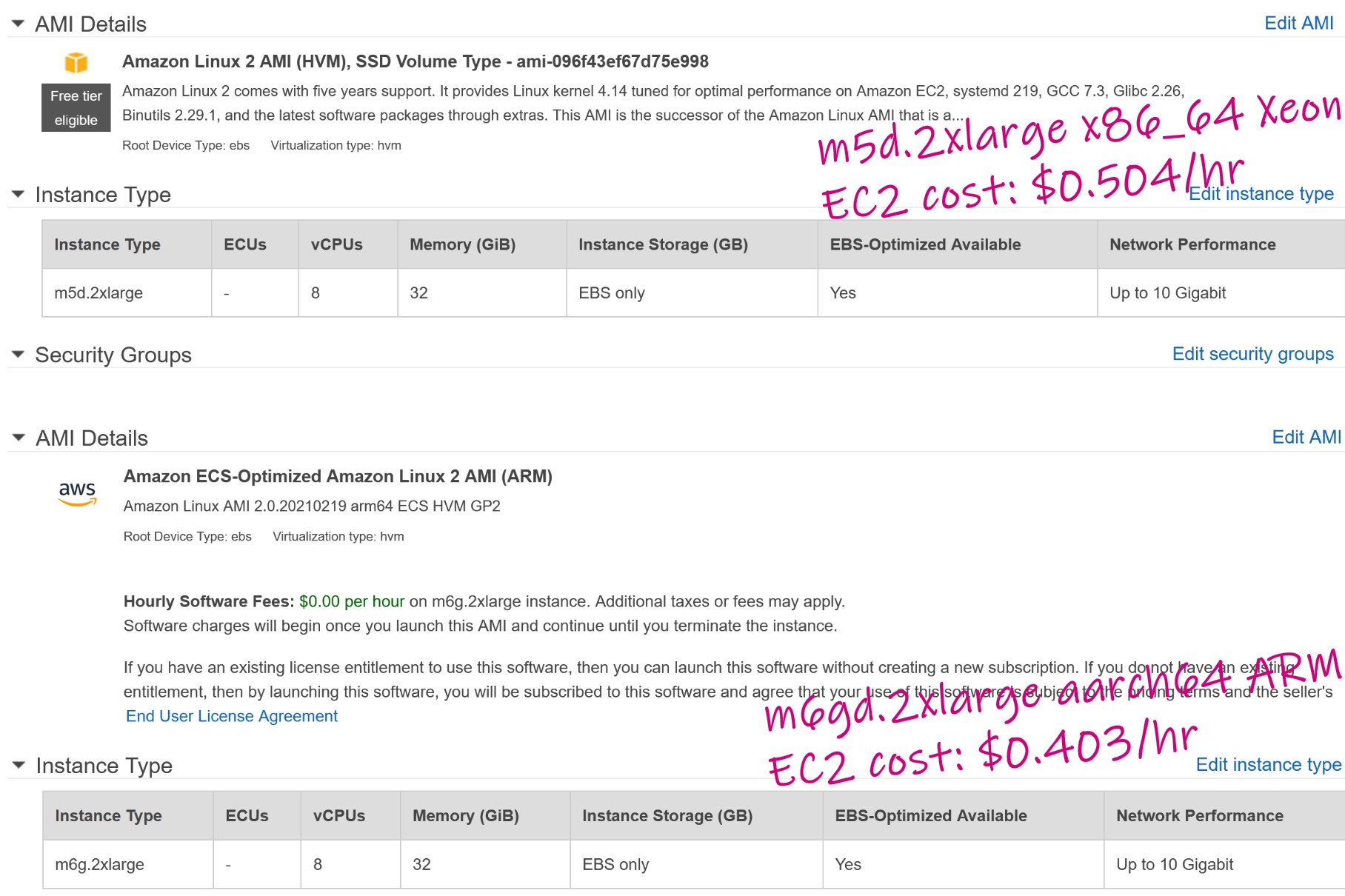Open Edit security groups link

click(x=1252, y=354)
